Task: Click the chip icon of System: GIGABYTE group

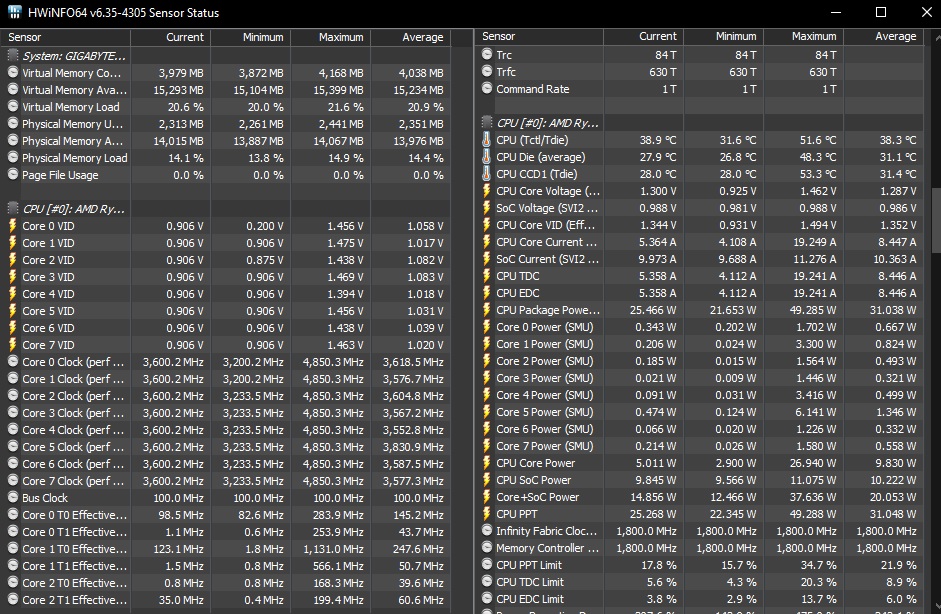Action: pyautogui.click(x=13, y=56)
